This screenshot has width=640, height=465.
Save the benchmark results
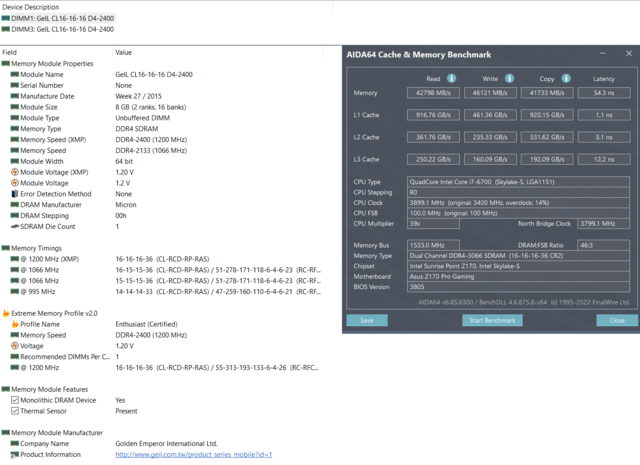pyautogui.click(x=366, y=320)
